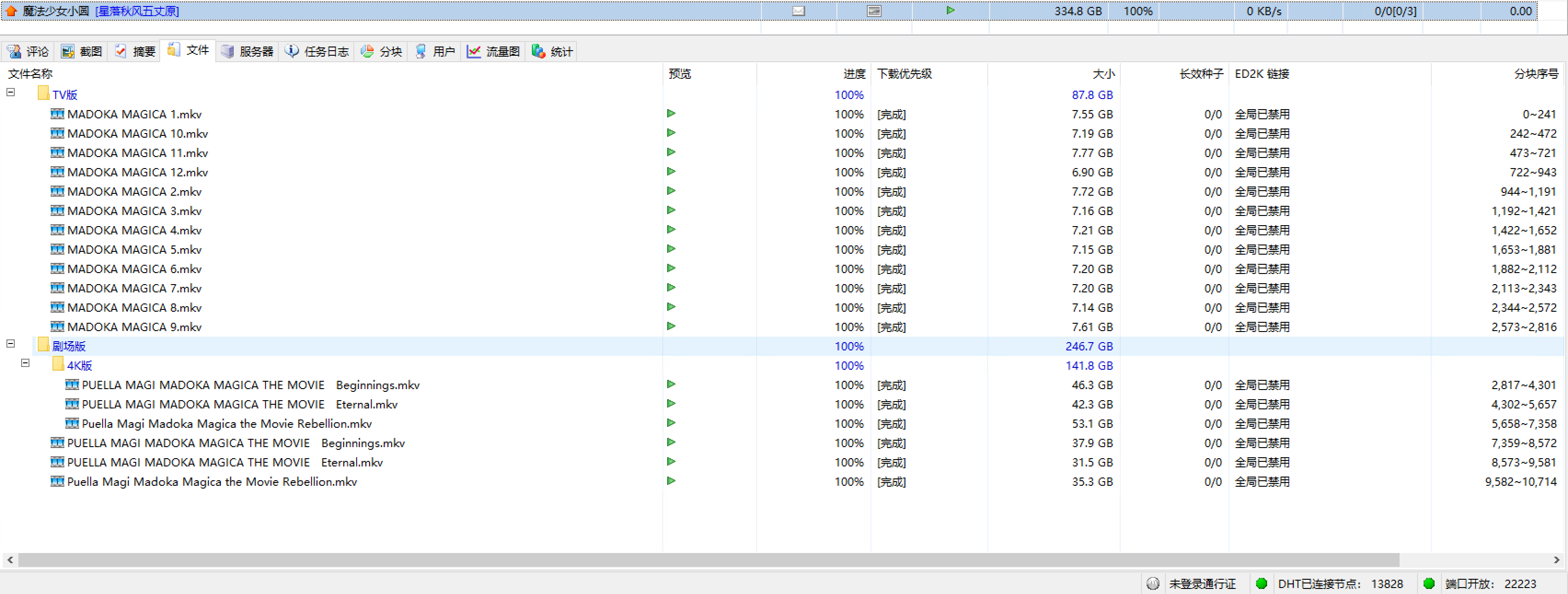This screenshot has height=594, width=1568.
Task: Open the 统计 statistics tab
Action: [552, 52]
